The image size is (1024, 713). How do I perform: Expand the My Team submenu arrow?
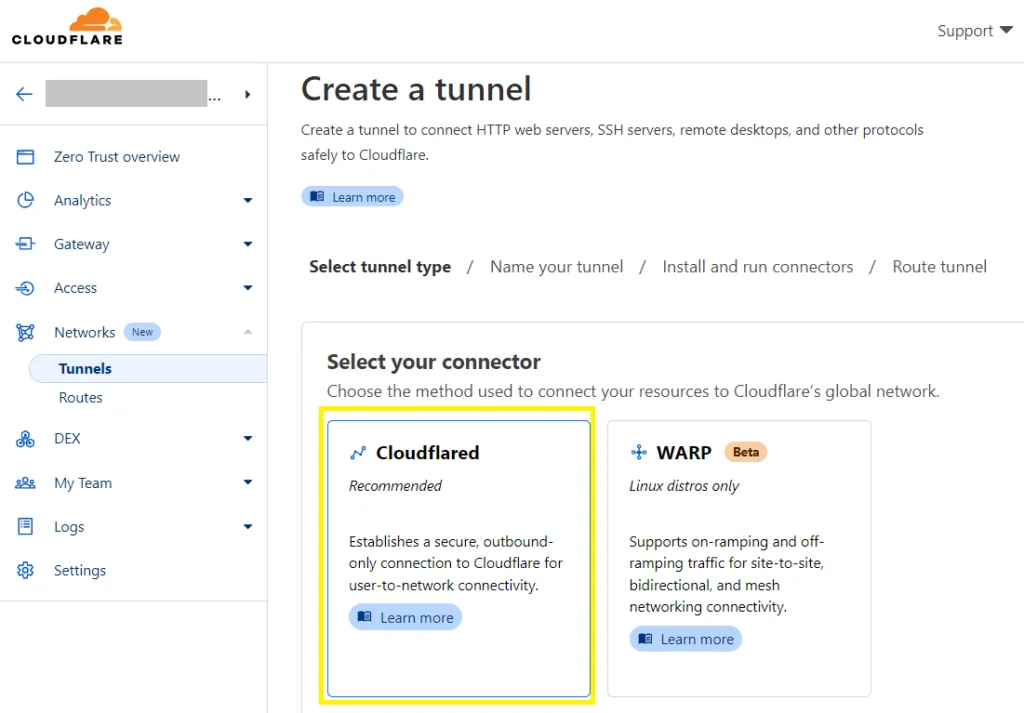pos(248,483)
